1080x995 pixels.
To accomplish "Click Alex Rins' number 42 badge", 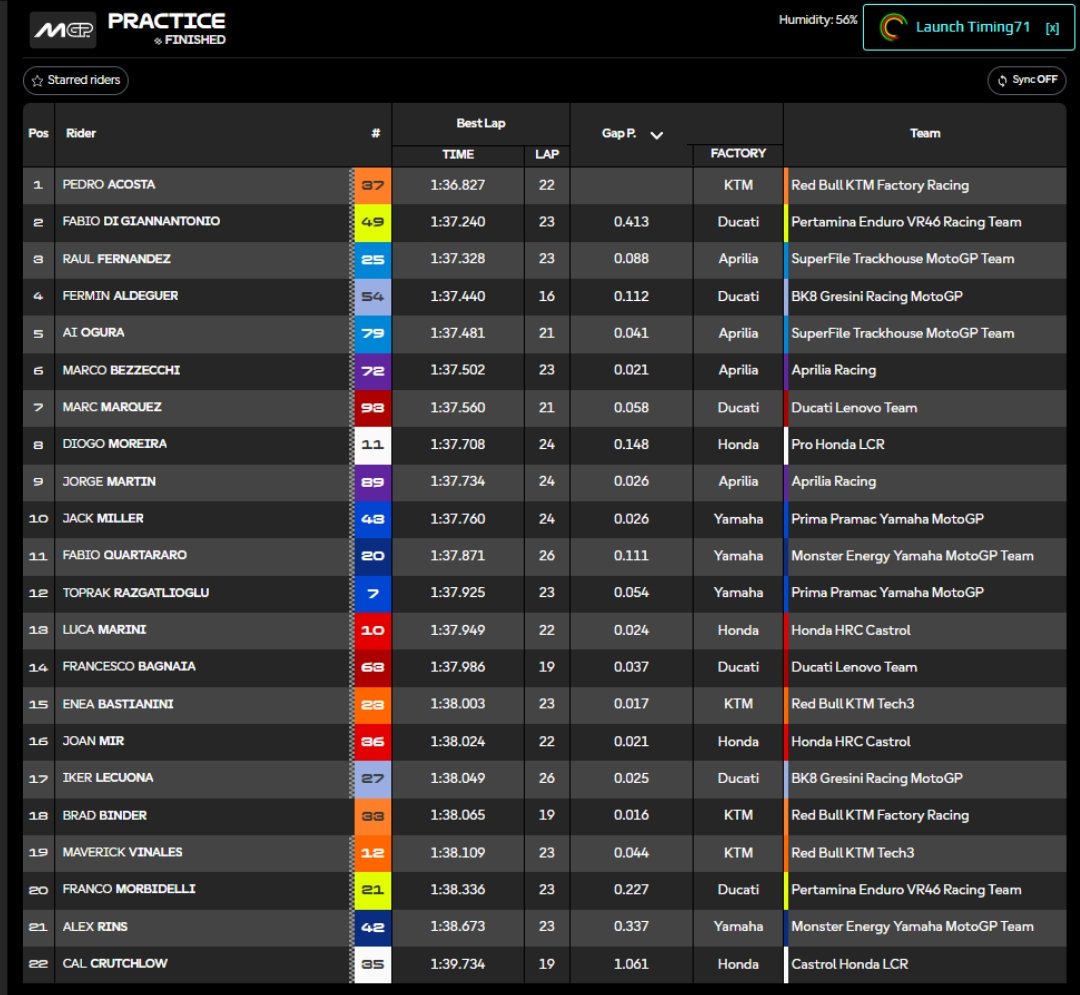I will (x=373, y=927).
